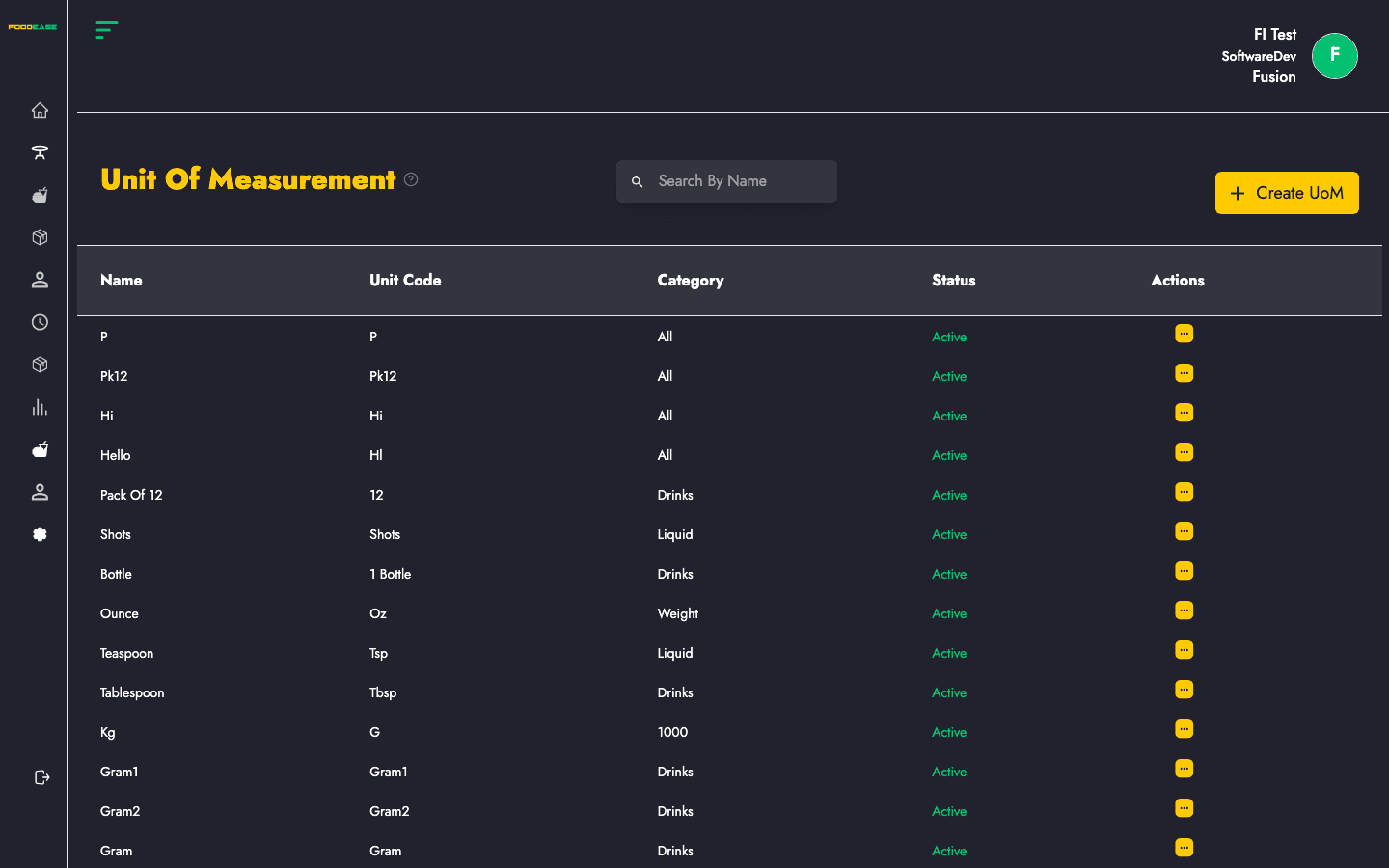Open the first package box sidebar icon
Viewport: 1389px width, 868px height.
point(40,237)
